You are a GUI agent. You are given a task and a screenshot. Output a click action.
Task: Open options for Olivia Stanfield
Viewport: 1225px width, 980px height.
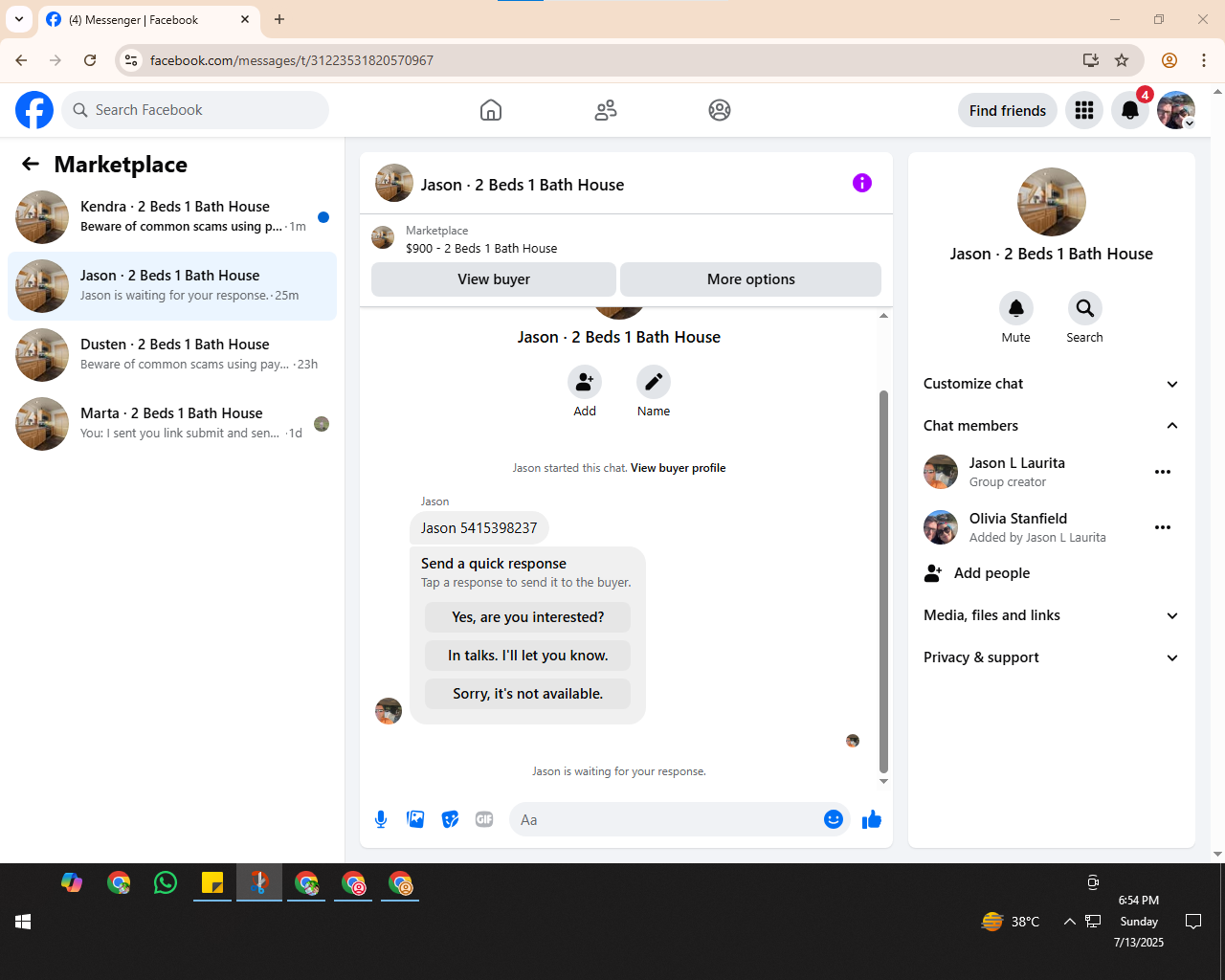click(x=1163, y=527)
